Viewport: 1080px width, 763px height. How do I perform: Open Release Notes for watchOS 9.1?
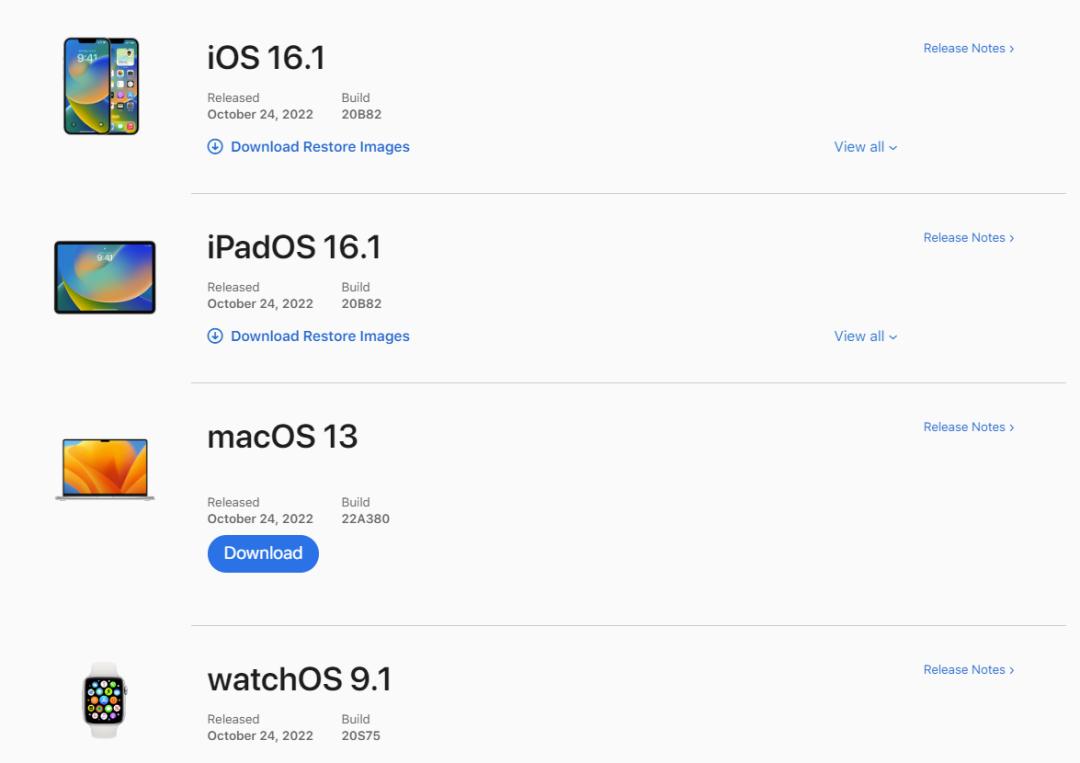(x=968, y=670)
